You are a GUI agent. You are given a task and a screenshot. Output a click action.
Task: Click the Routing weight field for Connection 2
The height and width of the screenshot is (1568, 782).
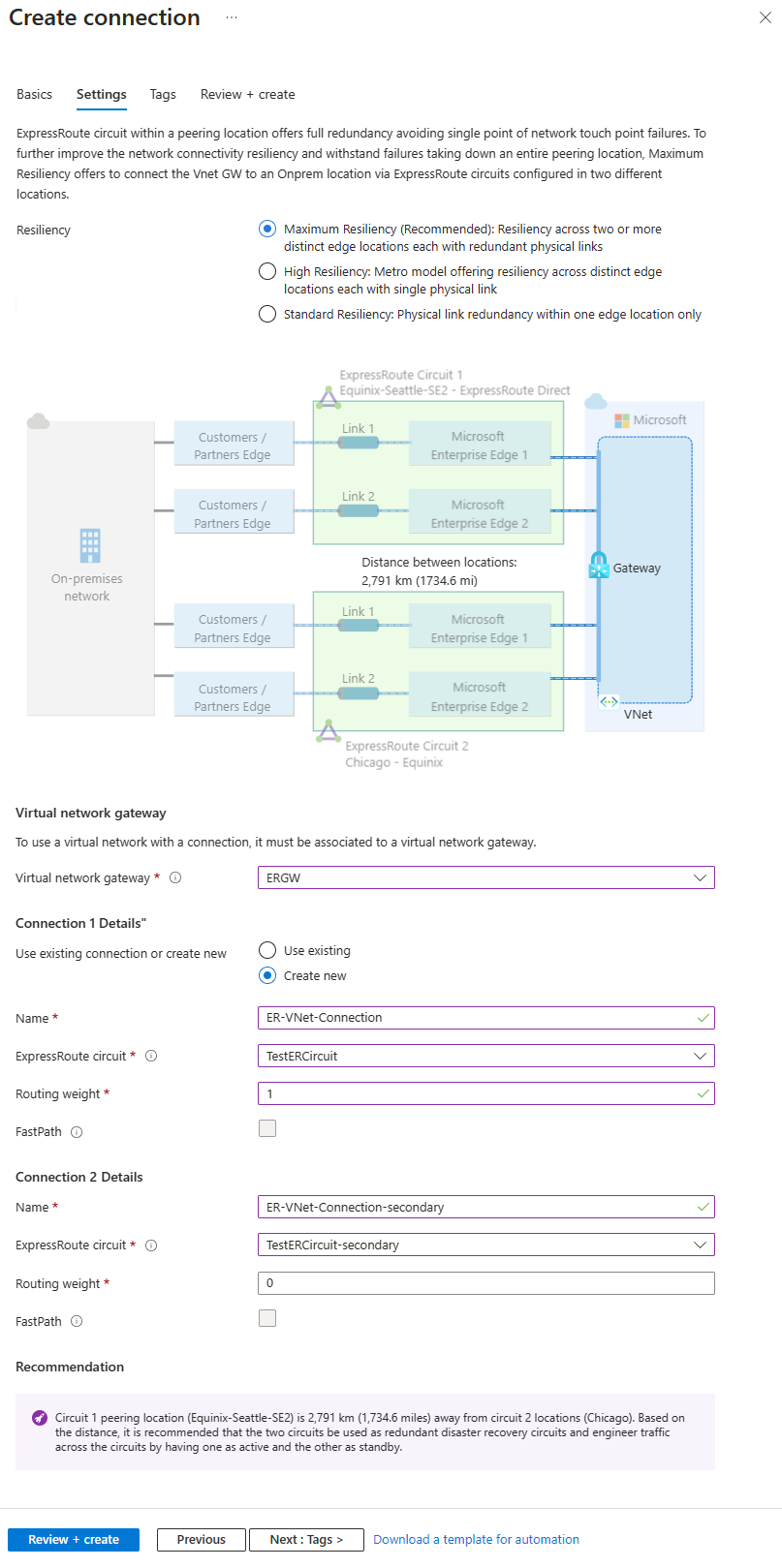[x=485, y=1282]
